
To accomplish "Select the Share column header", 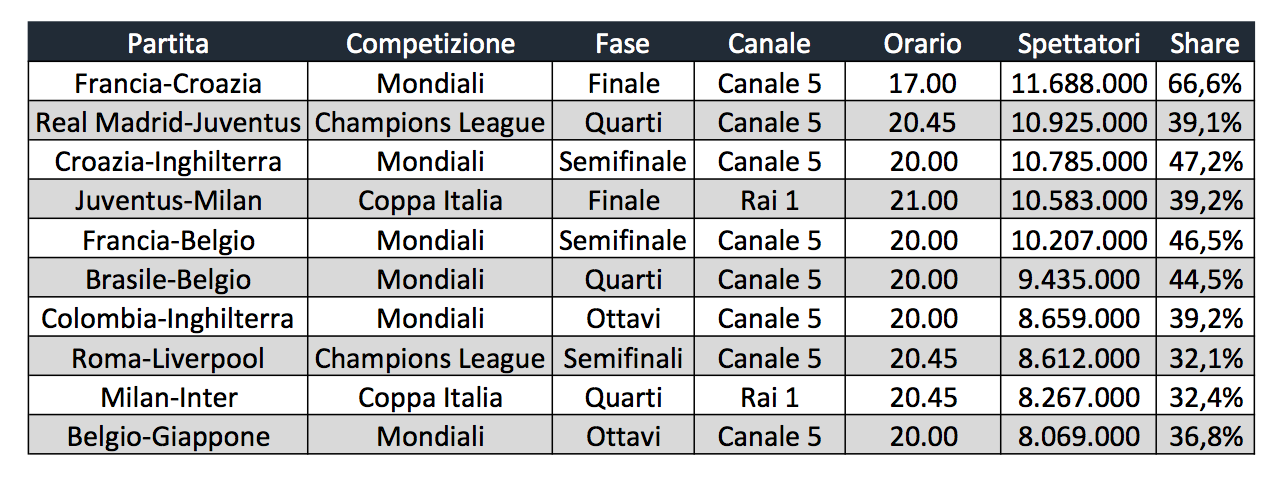I will 1204,44.
